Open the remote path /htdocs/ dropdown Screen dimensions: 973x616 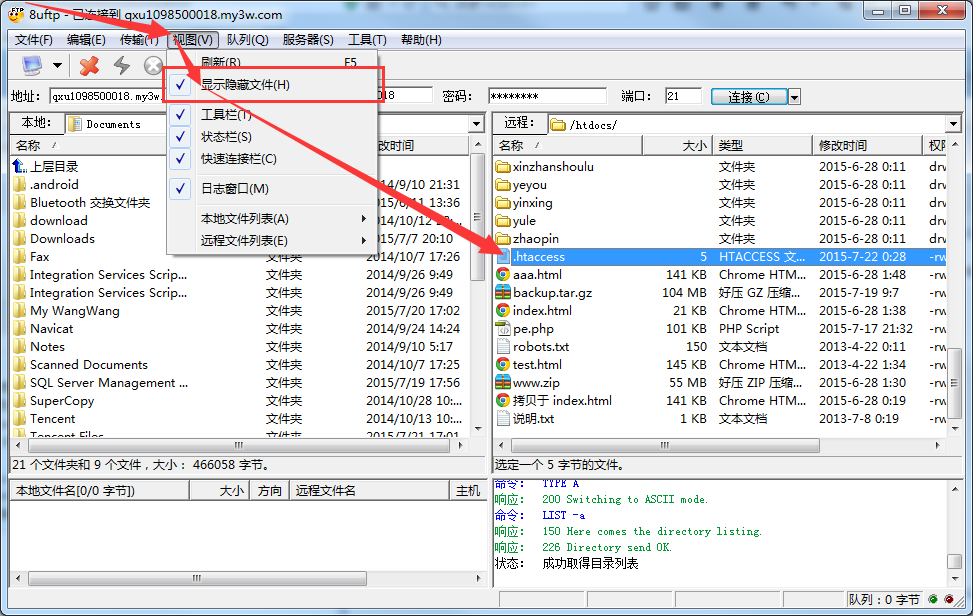[x=956, y=124]
